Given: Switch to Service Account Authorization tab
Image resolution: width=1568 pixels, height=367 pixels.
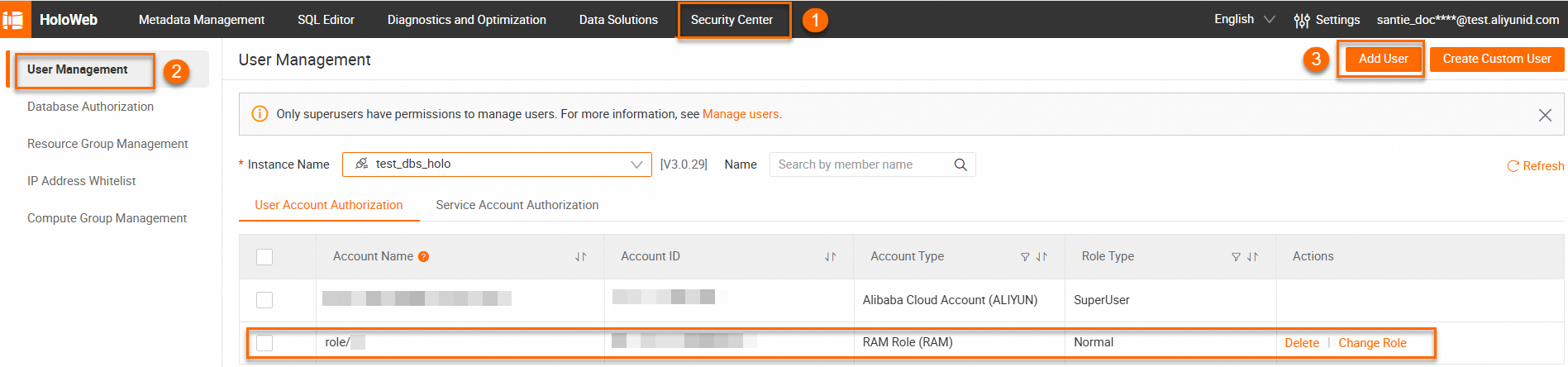Looking at the screenshot, I should click(x=517, y=205).
